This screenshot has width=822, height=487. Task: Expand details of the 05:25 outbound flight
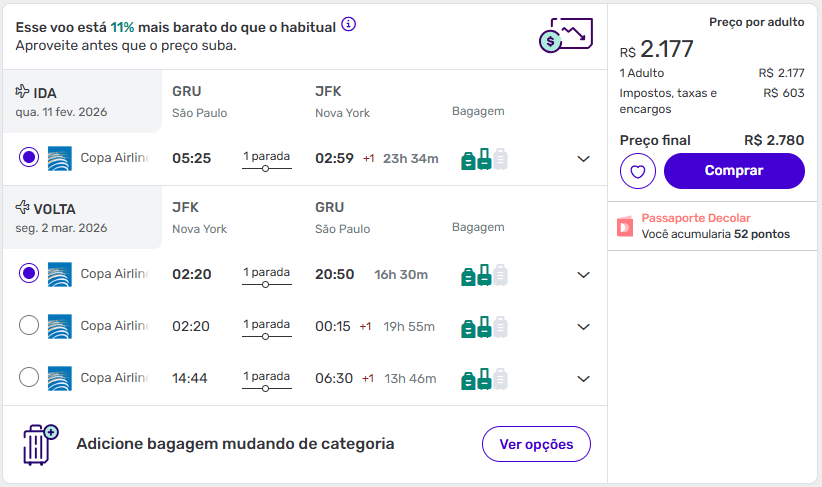point(584,159)
